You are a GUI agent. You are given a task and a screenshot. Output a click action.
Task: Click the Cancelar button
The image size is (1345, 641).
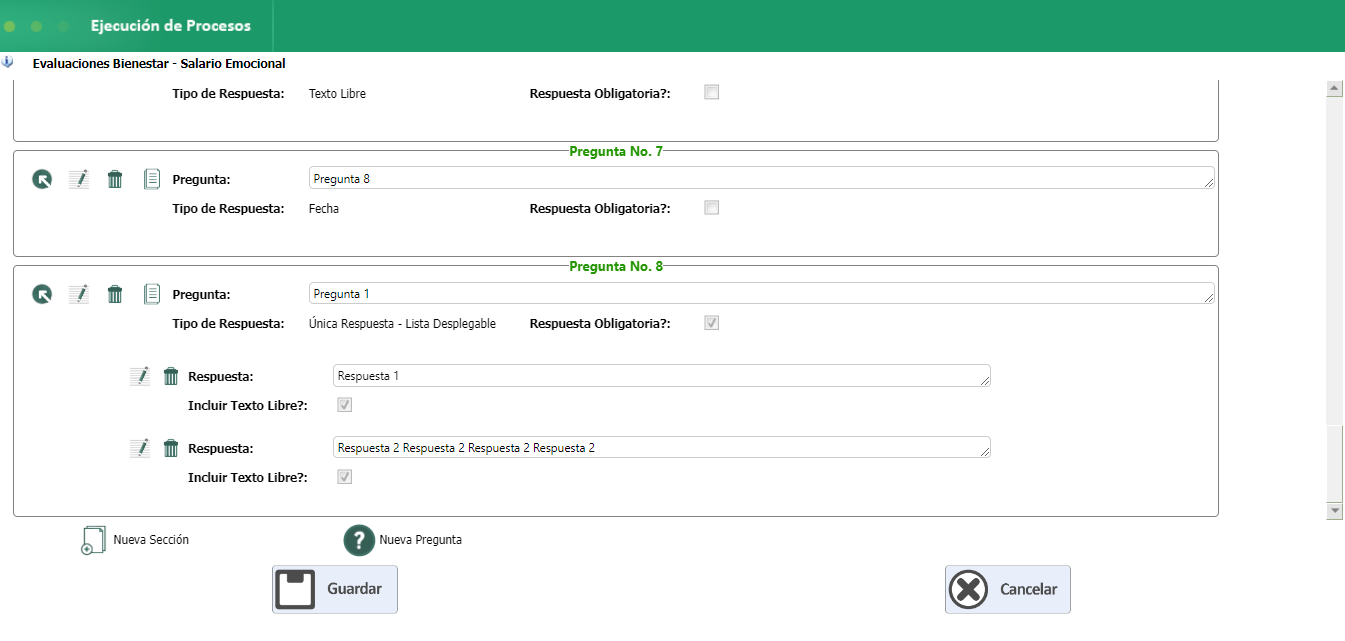[x=1008, y=589]
